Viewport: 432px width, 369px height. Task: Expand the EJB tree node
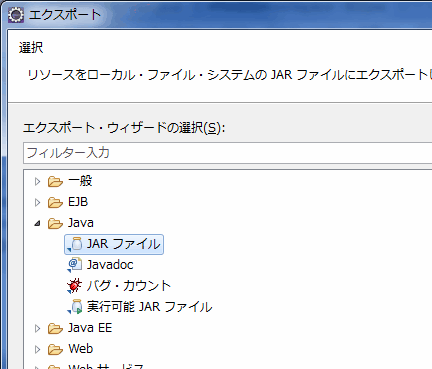pyautogui.click(x=37, y=202)
